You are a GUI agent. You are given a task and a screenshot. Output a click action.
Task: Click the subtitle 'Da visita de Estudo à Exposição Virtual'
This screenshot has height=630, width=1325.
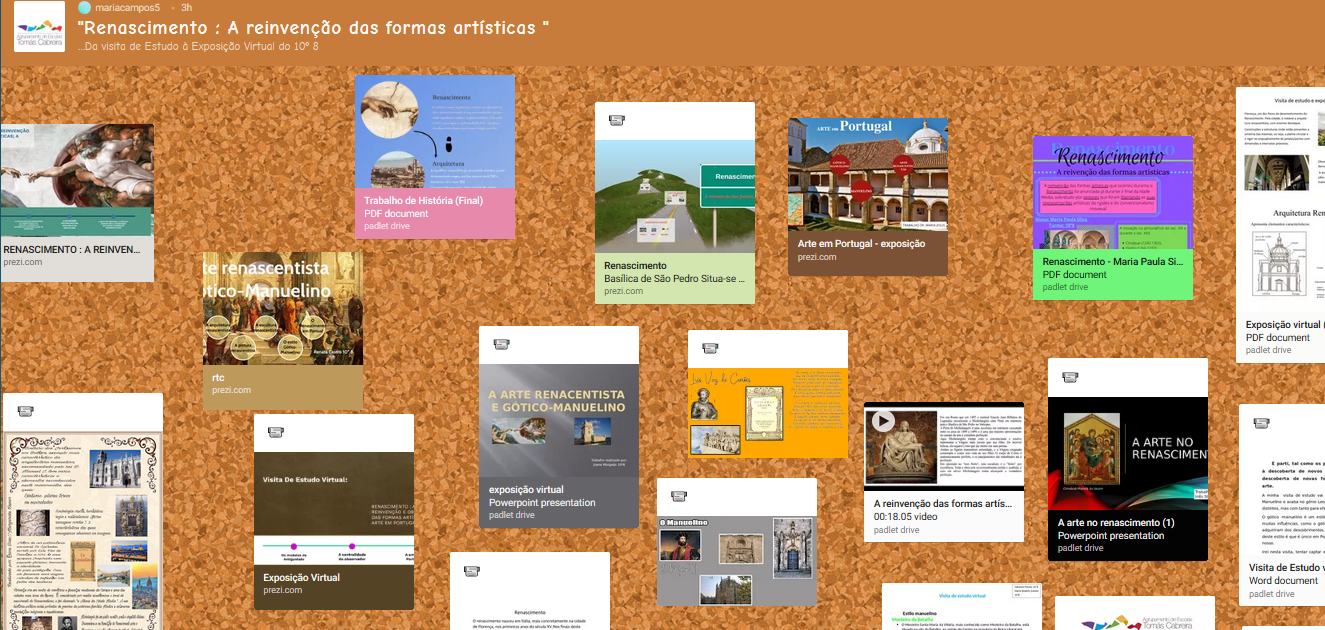[x=198, y=46]
